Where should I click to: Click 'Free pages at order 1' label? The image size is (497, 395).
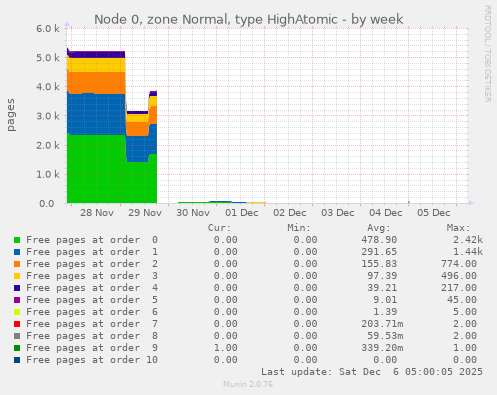[x=92, y=252]
